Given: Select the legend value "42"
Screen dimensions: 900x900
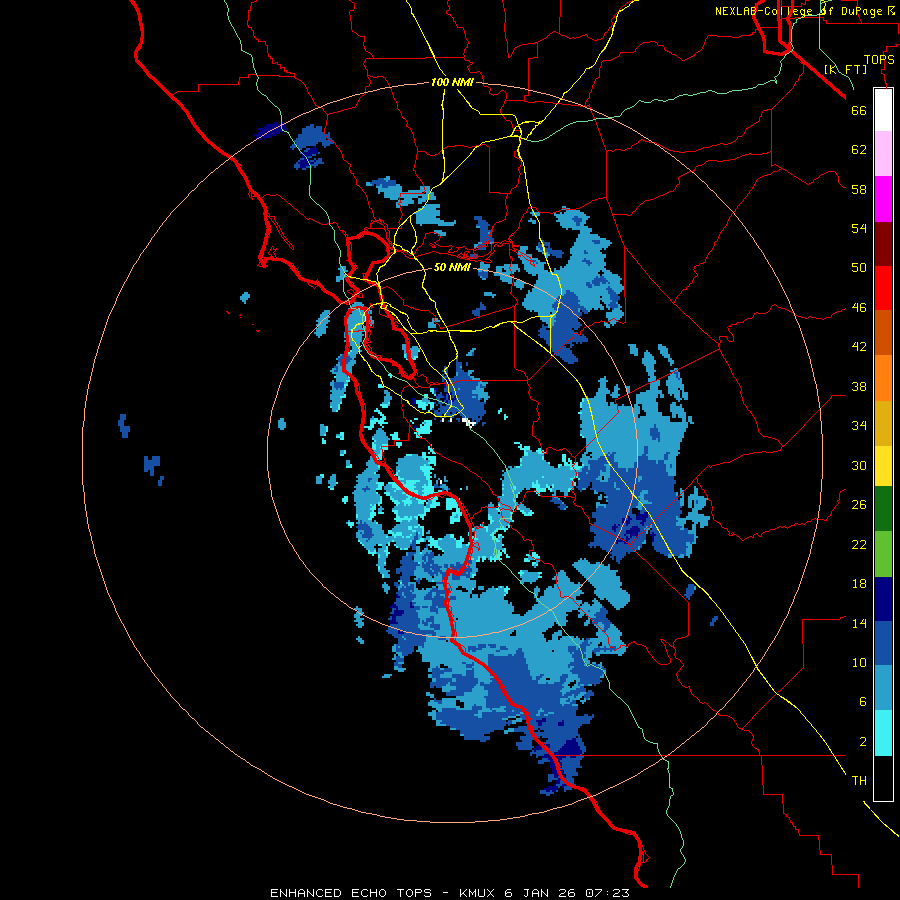Looking at the screenshot, I should coord(859,347).
